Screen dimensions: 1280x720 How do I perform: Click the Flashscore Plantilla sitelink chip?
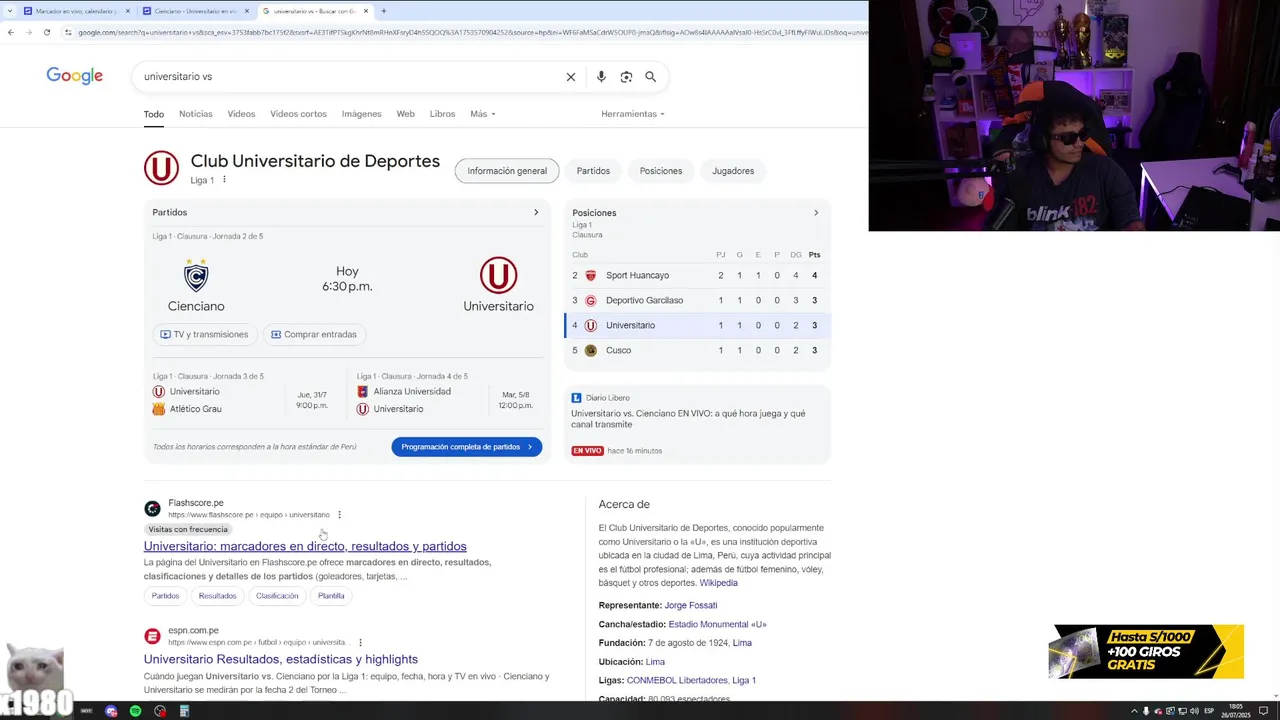(x=331, y=596)
